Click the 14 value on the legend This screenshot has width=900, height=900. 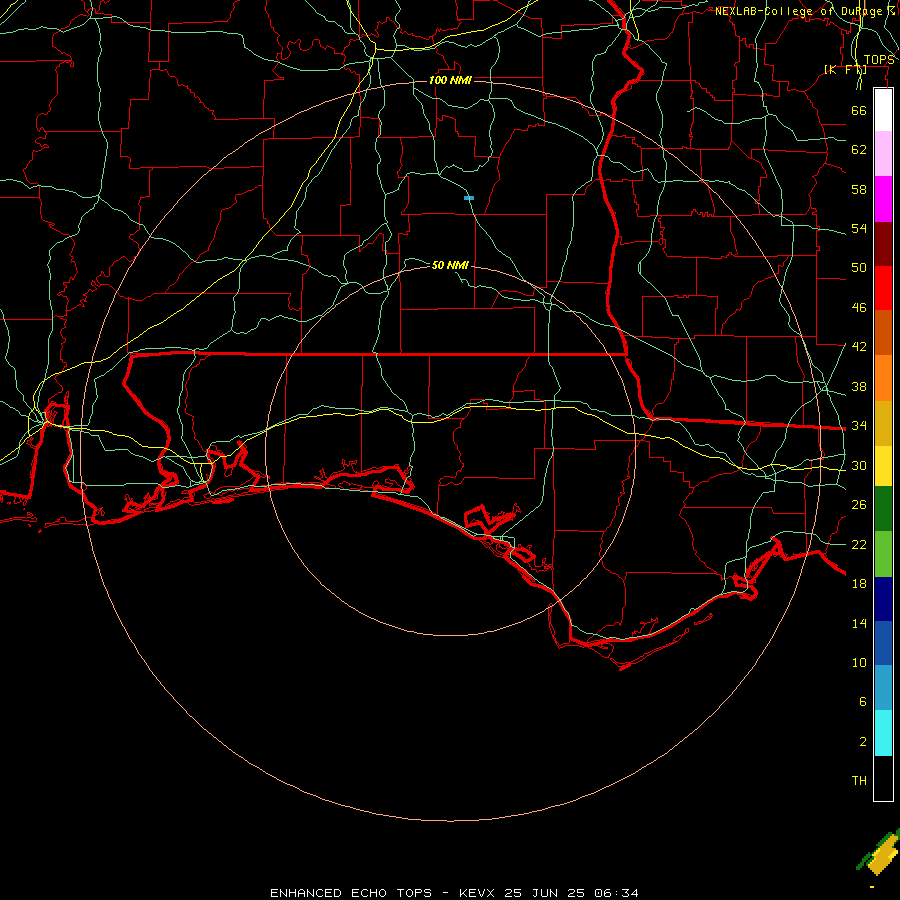[859, 623]
